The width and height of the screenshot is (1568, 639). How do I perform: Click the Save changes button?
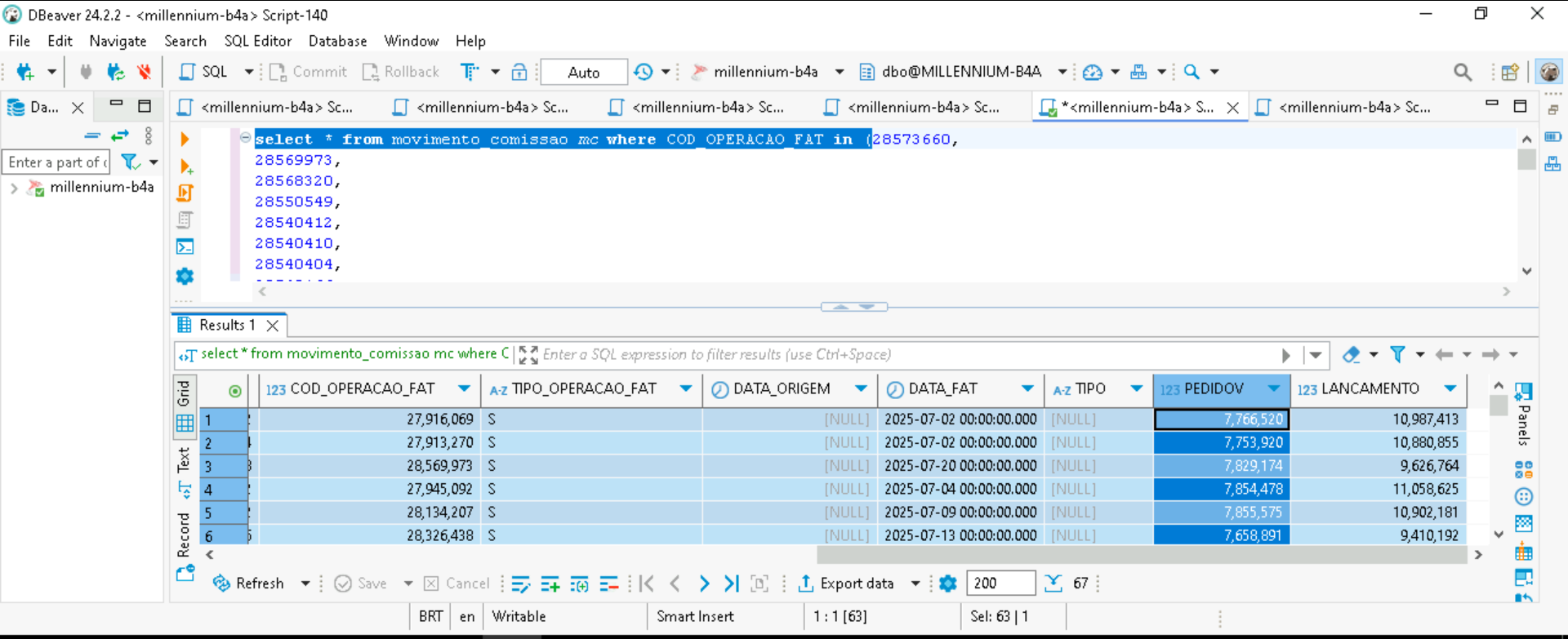361,584
